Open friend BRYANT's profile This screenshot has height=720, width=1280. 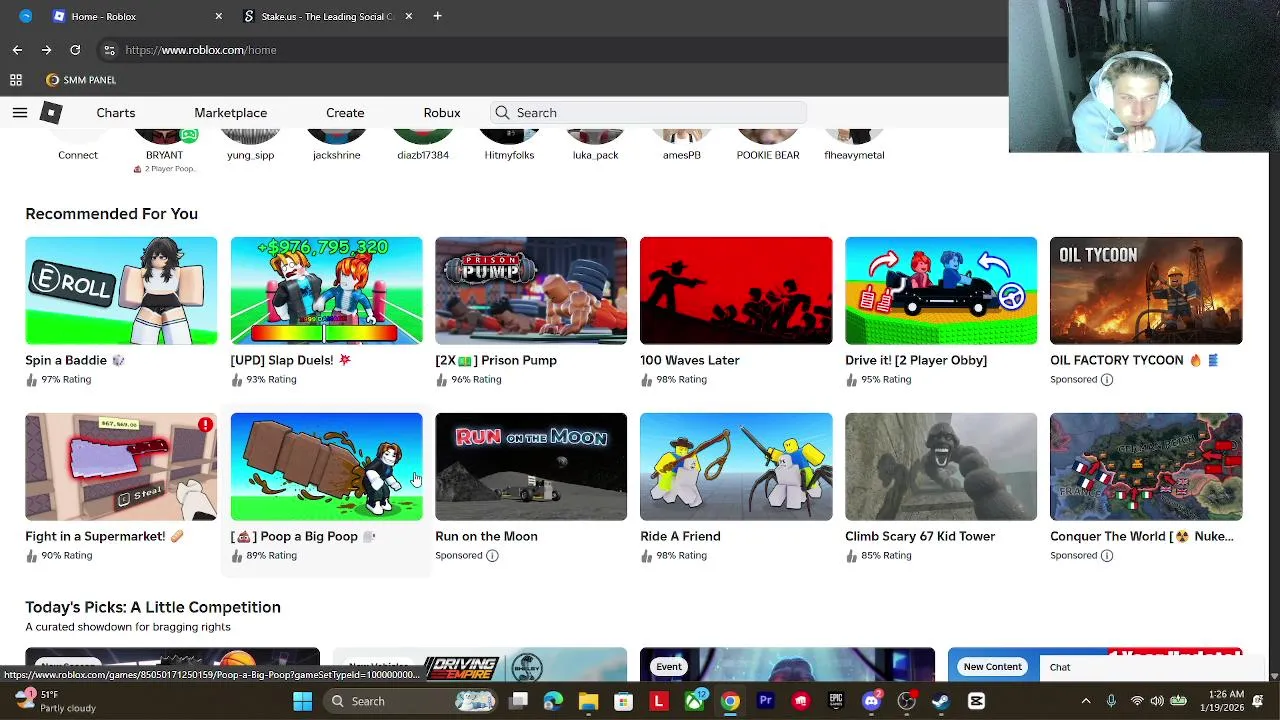pyautogui.click(x=164, y=147)
